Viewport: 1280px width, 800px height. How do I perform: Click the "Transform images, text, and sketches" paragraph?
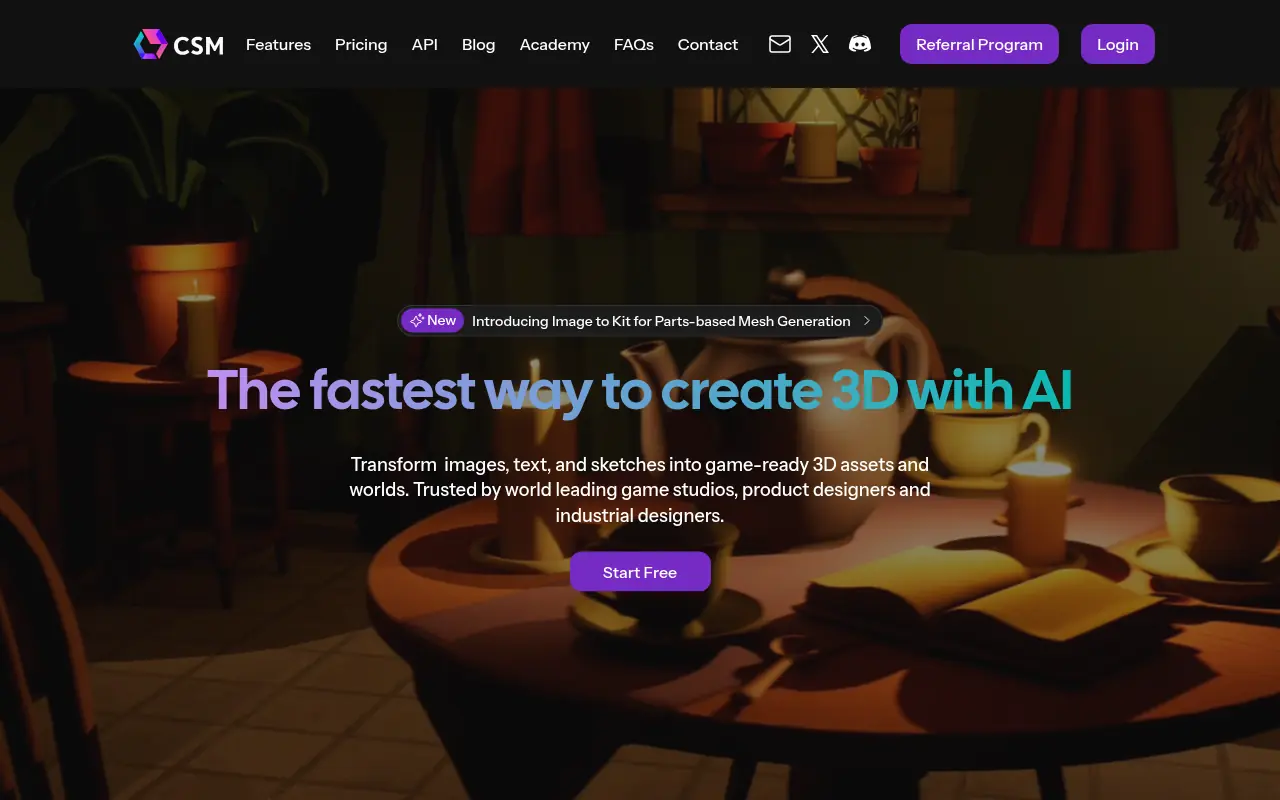[640, 490]
